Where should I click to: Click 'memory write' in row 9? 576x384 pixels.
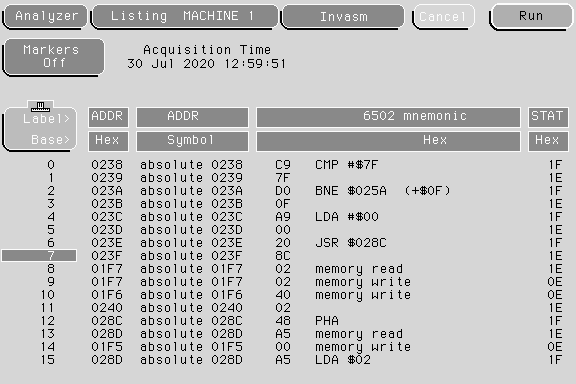[x=363, y=282]
